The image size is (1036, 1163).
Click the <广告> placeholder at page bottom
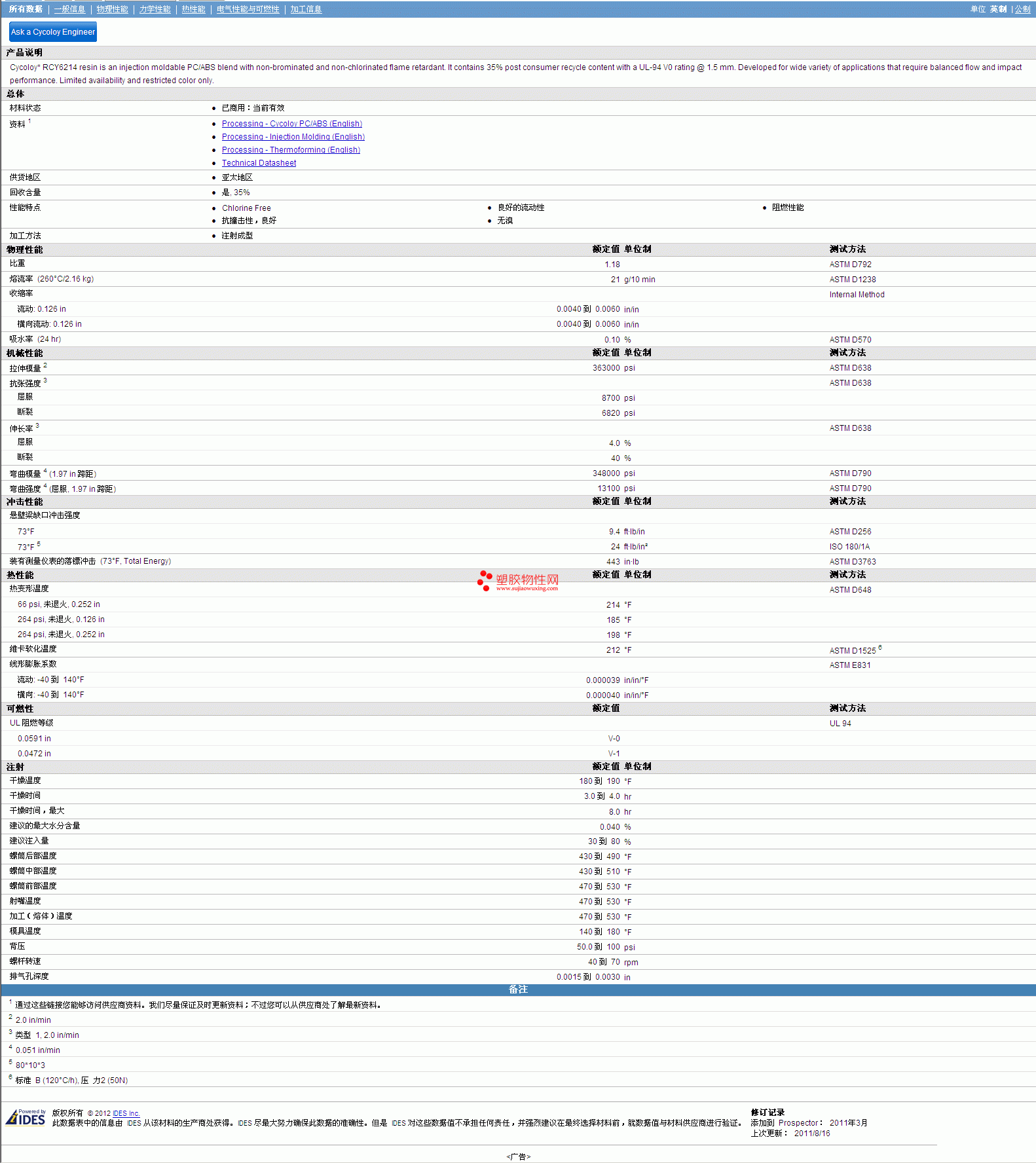tap(518, 1156)
